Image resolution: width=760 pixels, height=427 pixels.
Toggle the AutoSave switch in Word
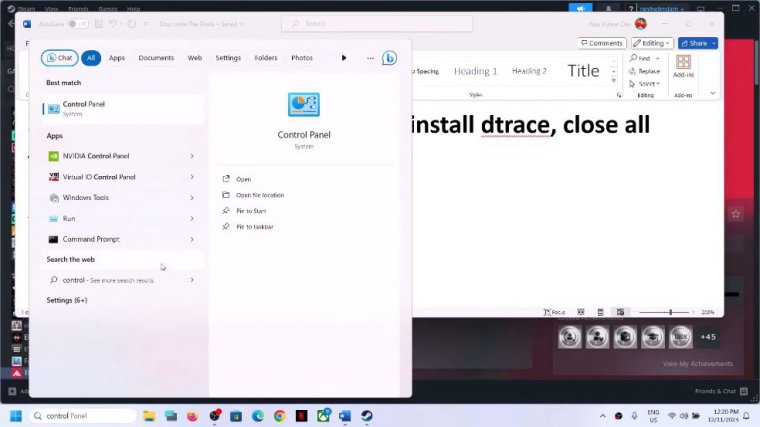pos(76,23)
